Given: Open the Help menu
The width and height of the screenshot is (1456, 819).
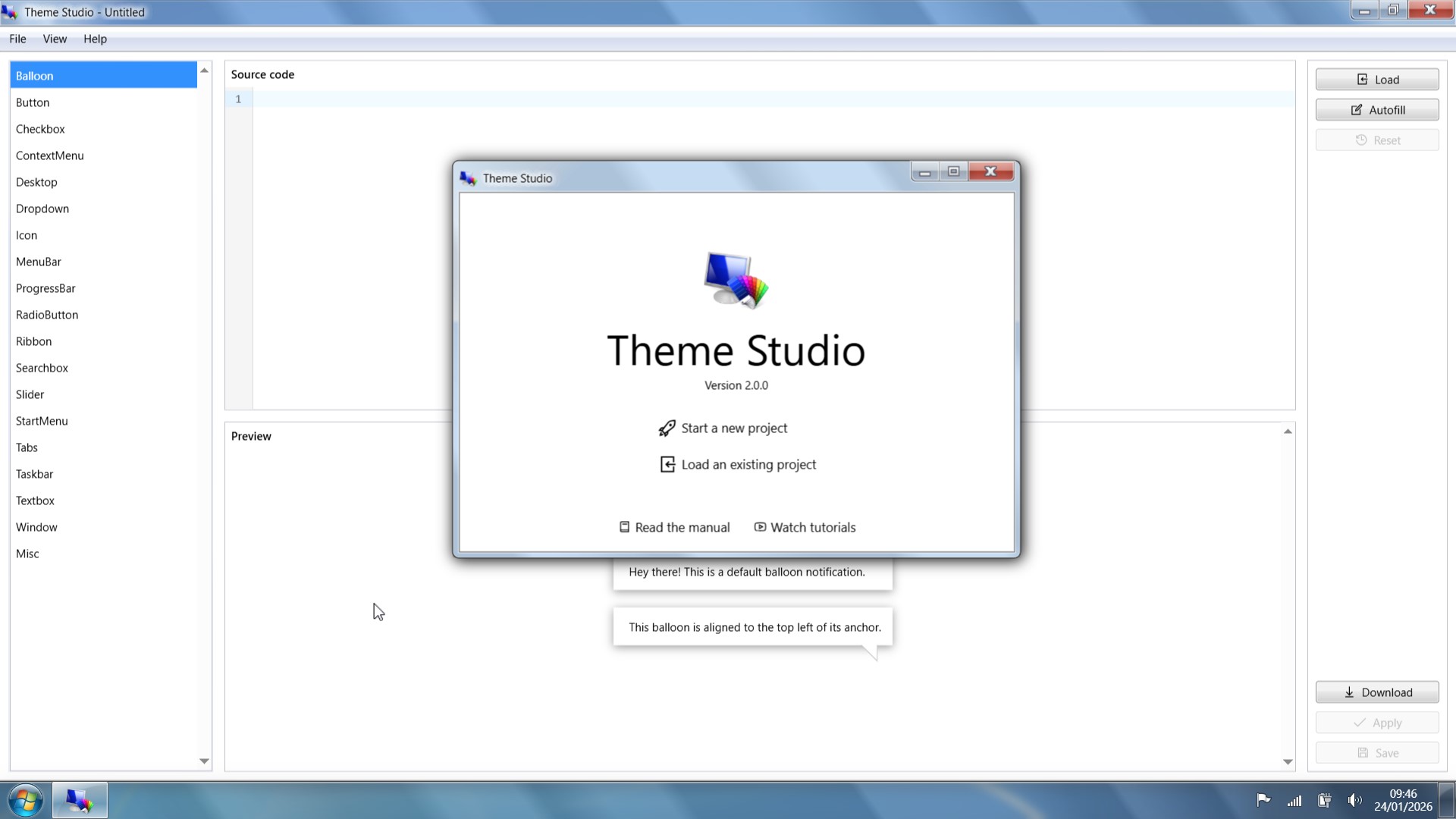Looking at the screenshot, I should (x=95, y=39).
